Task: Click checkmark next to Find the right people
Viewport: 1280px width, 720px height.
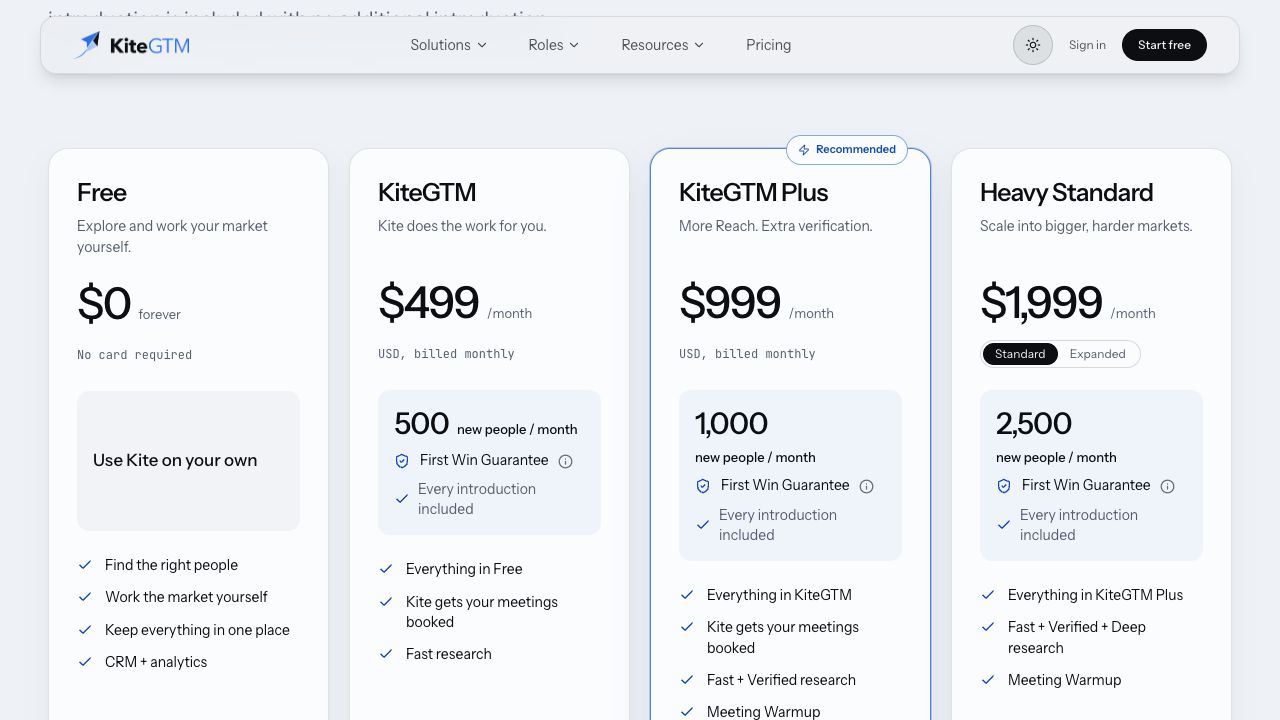Action: pyautogui.click(x=85, y=565)
